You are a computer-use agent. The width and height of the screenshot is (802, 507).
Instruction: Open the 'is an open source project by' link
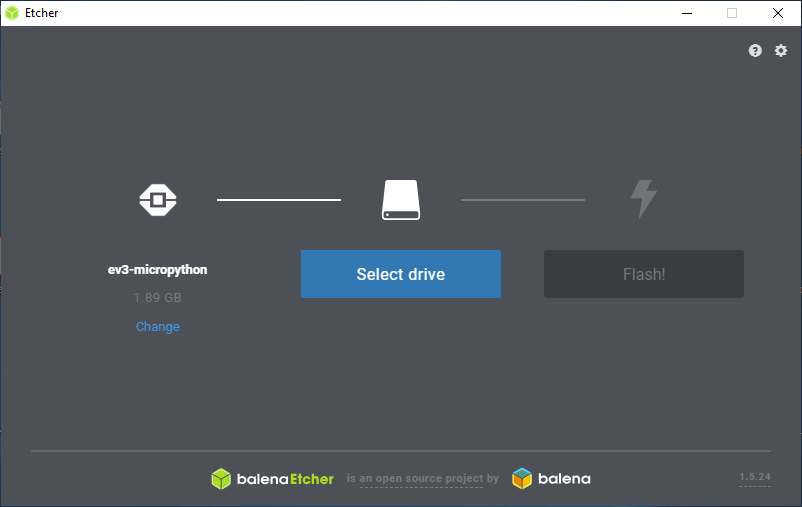click(422, 478)
